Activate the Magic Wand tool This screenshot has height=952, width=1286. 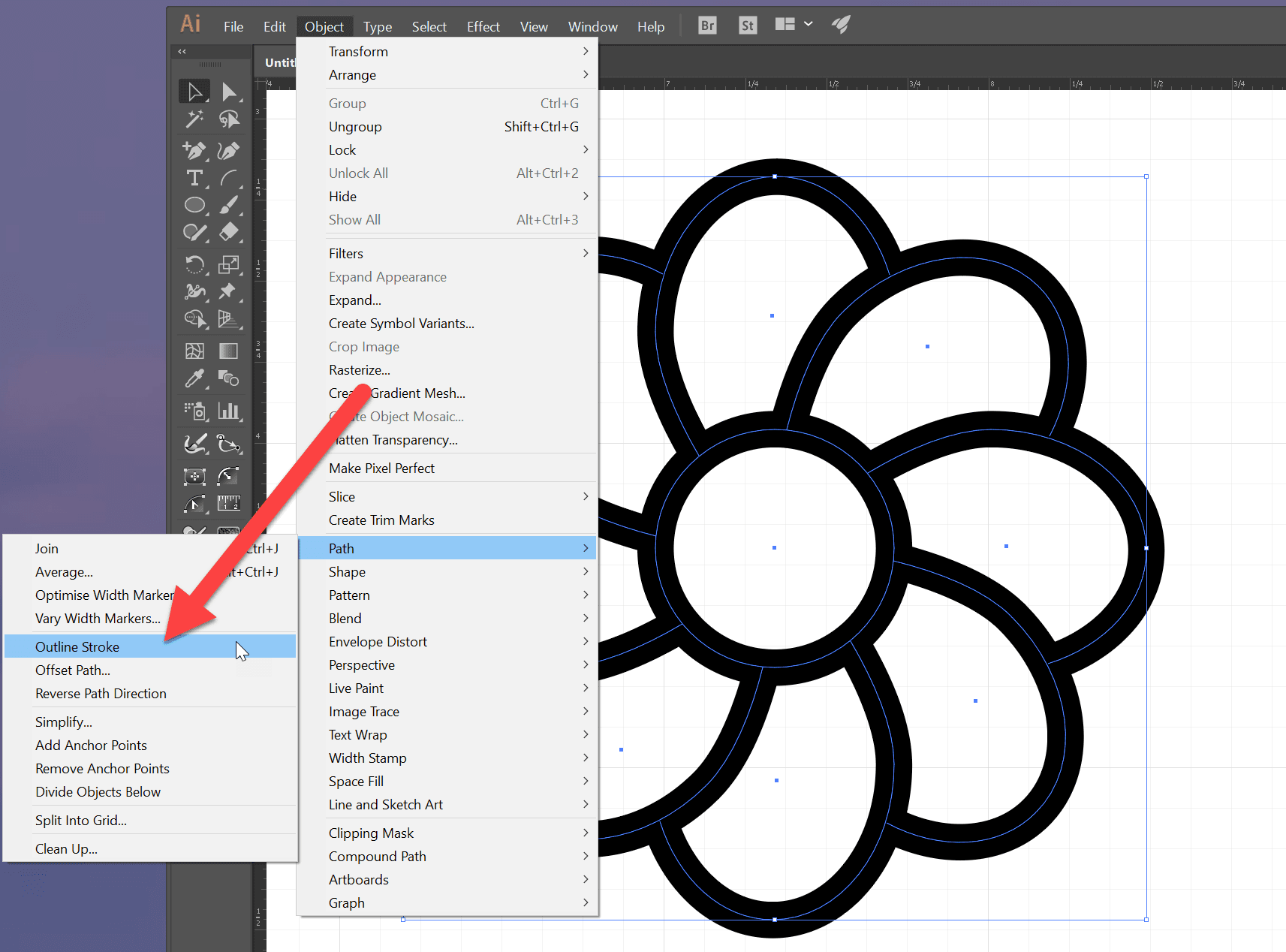[x=194, y=119]
